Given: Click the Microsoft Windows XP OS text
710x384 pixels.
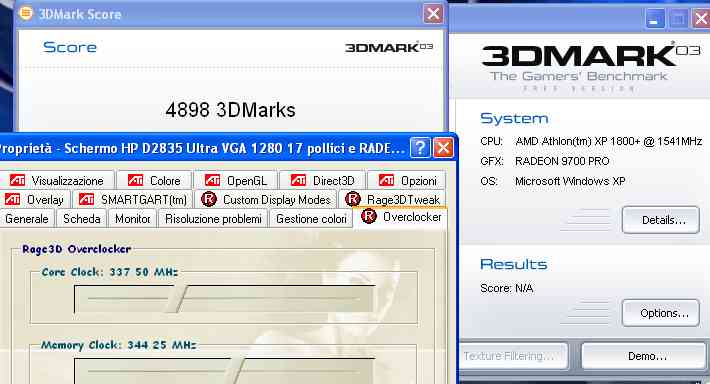Looking at the screenshot, I should click(x=570, y=181).
